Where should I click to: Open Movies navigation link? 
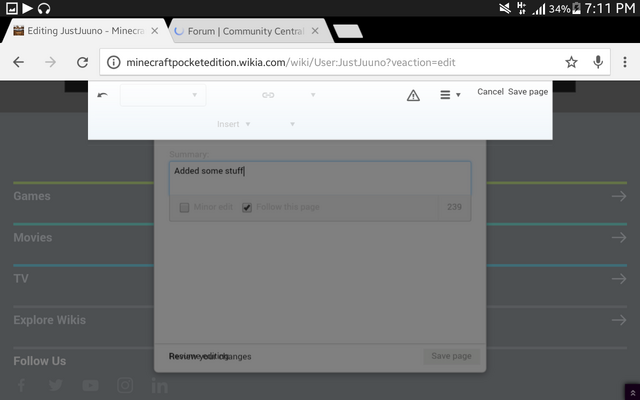pyautogui.click(x=33, y=238)
